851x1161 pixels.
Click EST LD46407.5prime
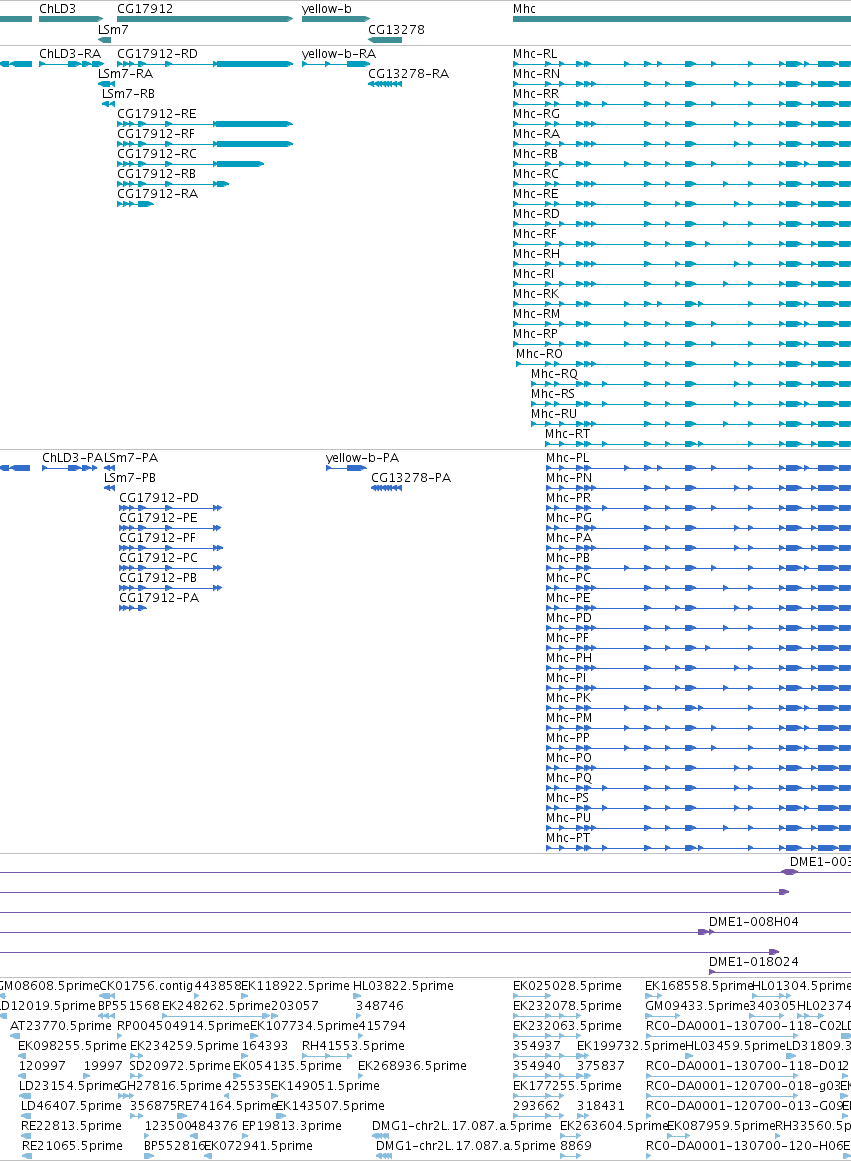tap(71, 1106)
